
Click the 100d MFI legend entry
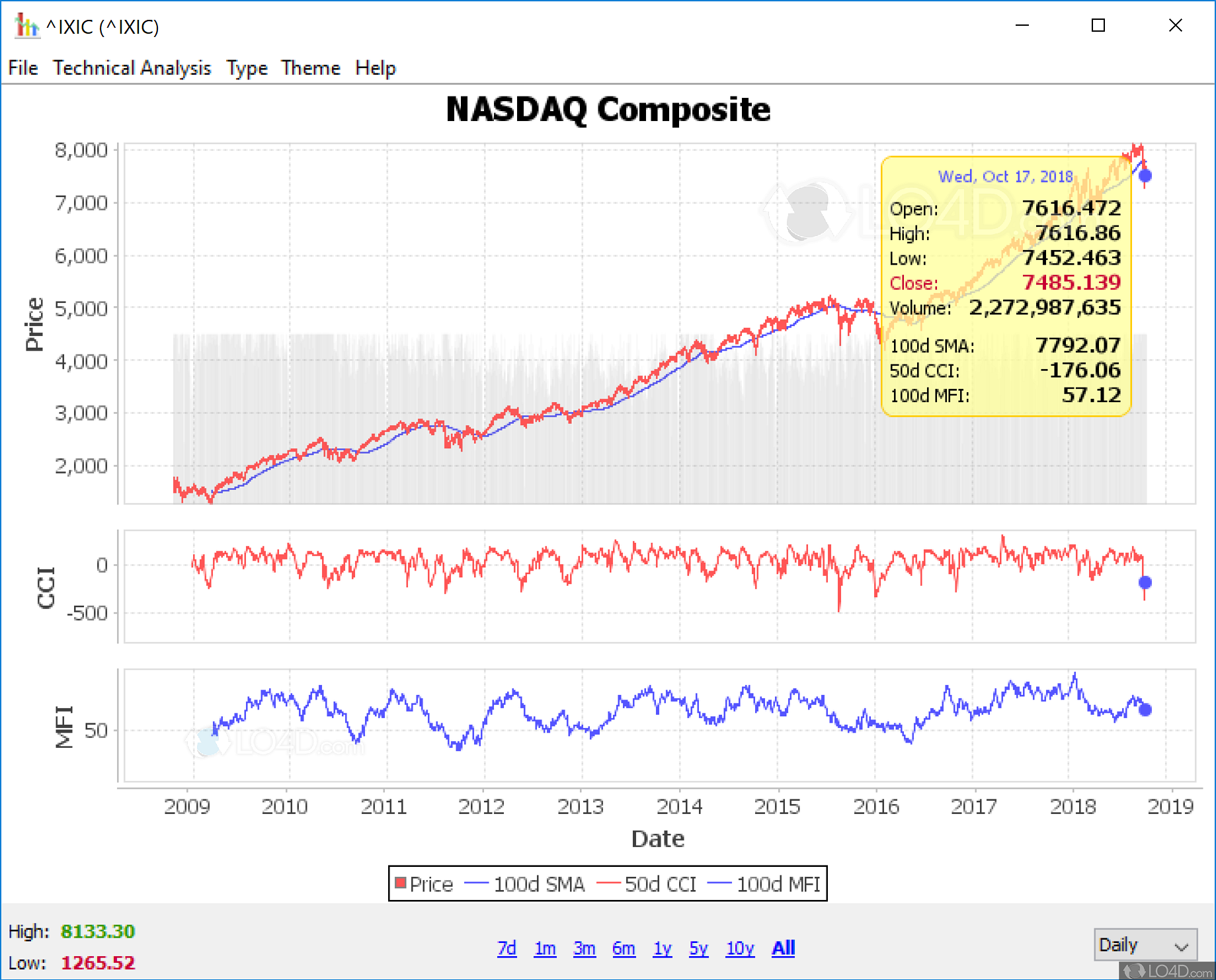click(764, 884)
